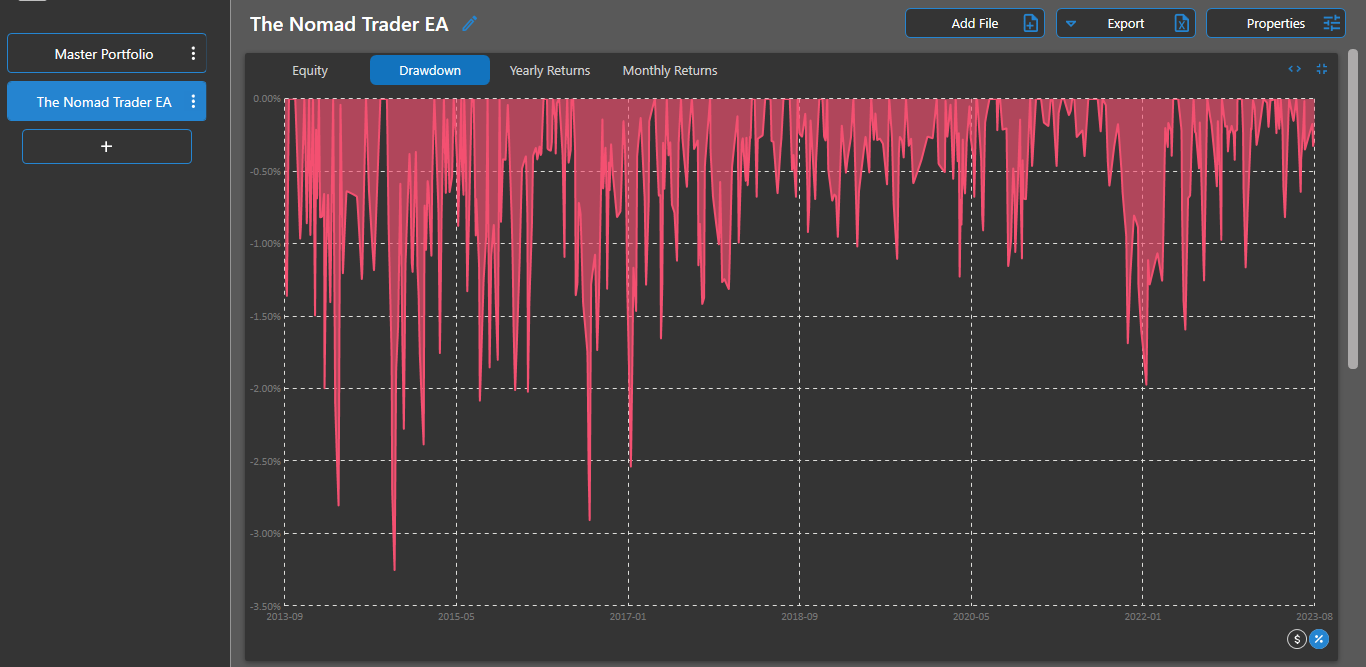Click the -3.50% y-axis label
This screenshot has width=1366, height=667.
click(x=265, y=606)
